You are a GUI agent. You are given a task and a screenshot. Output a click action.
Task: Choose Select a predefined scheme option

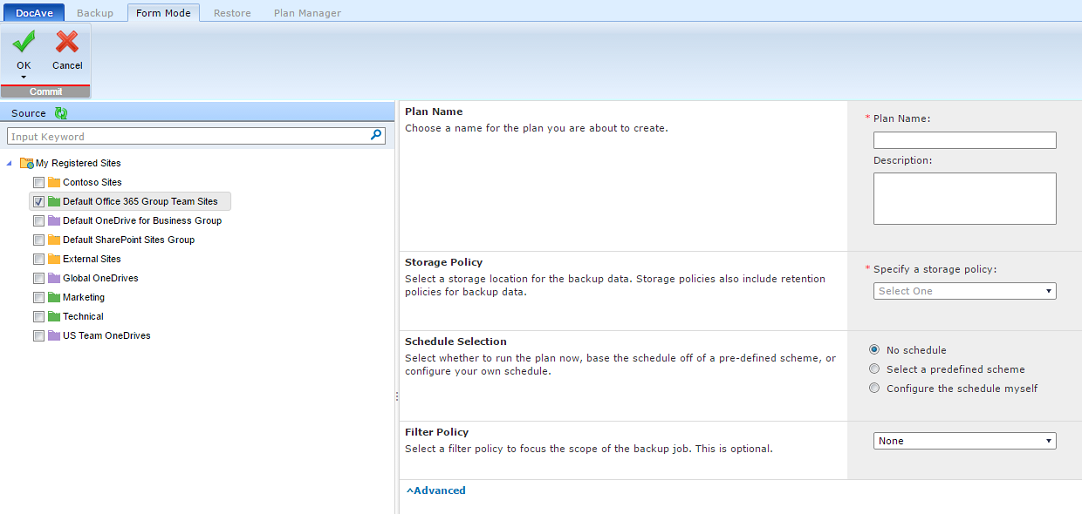[875, 369]
